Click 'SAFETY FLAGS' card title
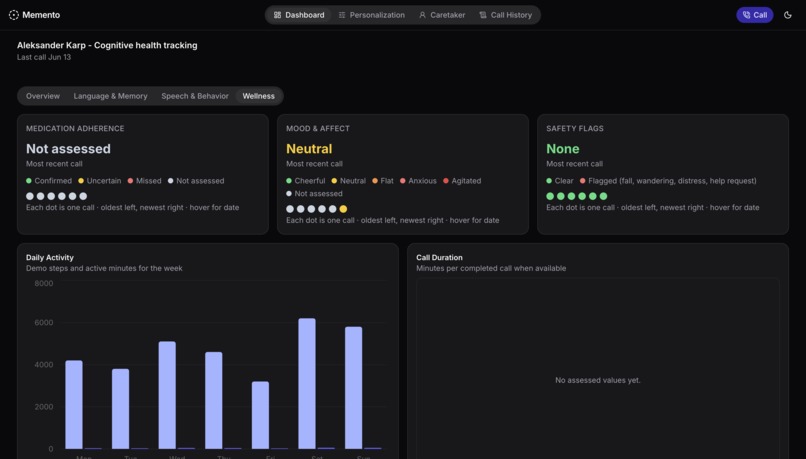 [x=575, y=128]
